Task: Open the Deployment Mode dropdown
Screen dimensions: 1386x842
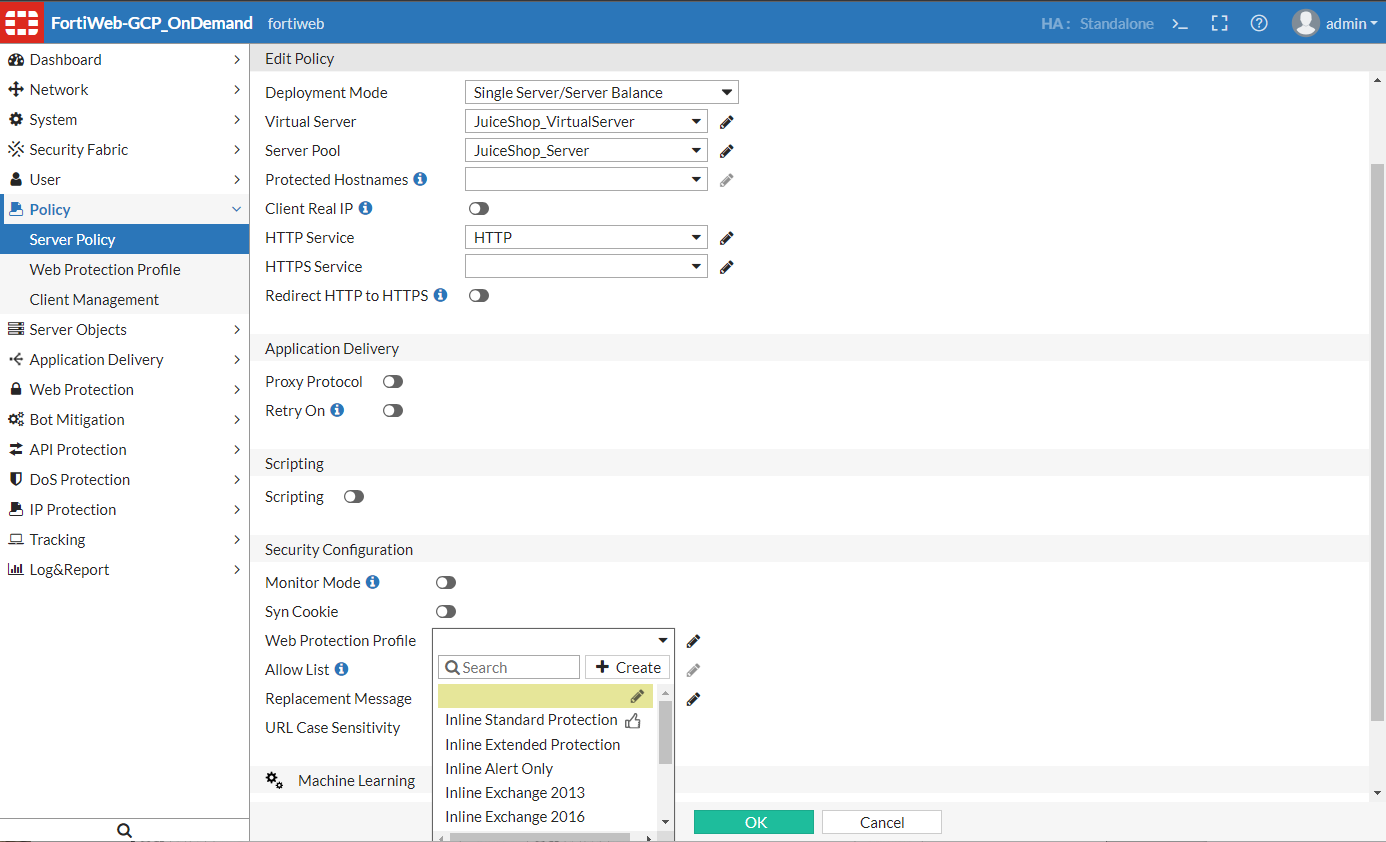Action: 602,93
